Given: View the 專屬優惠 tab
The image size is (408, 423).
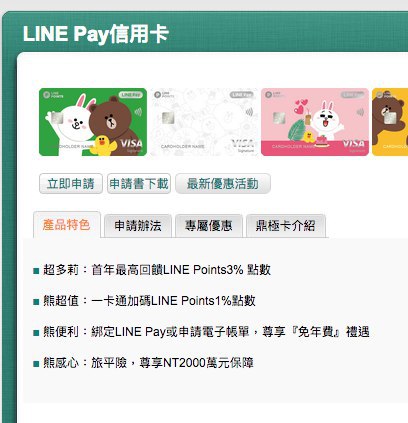Looking at the screenshot, I should pyautogui.click(x=209, y=226).
